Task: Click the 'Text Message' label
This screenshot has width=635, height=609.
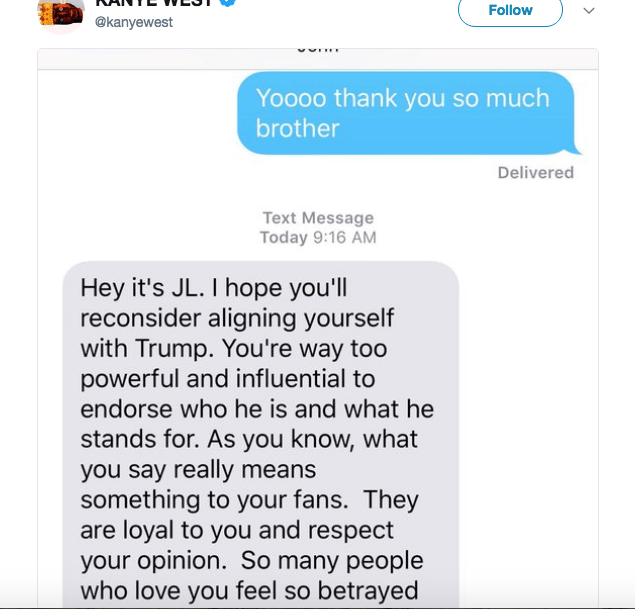Action: point(317,218)
